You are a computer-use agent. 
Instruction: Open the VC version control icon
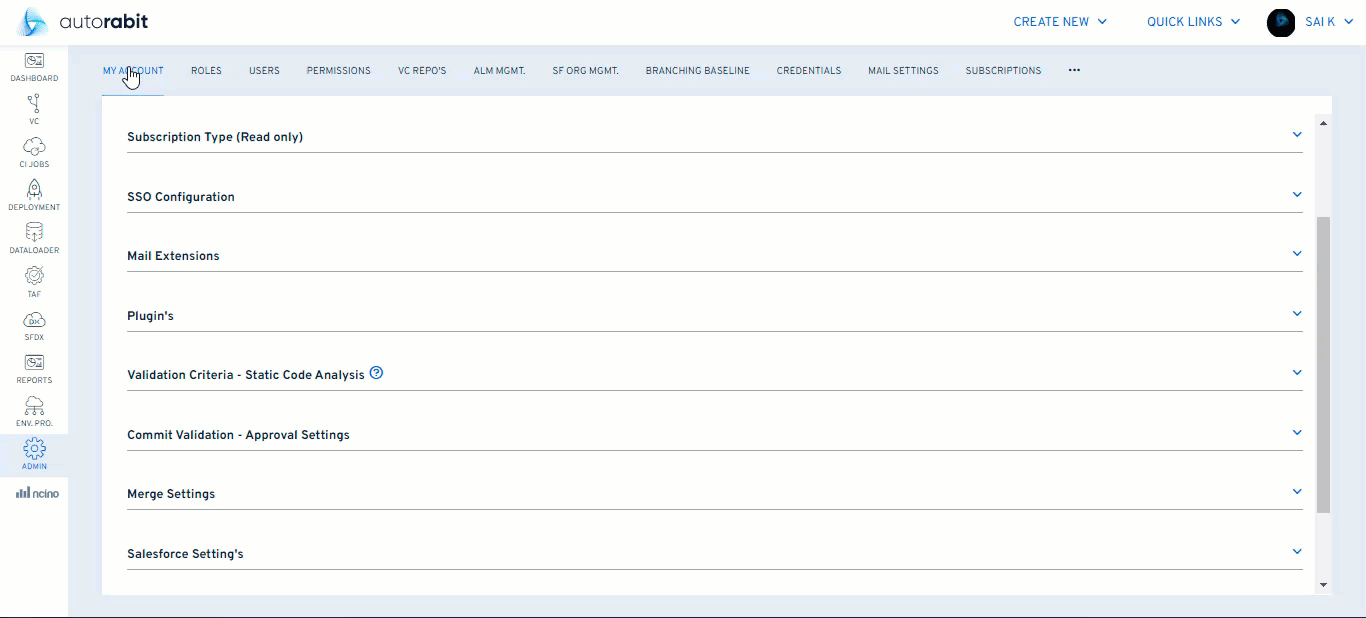(x=34, y=104)
